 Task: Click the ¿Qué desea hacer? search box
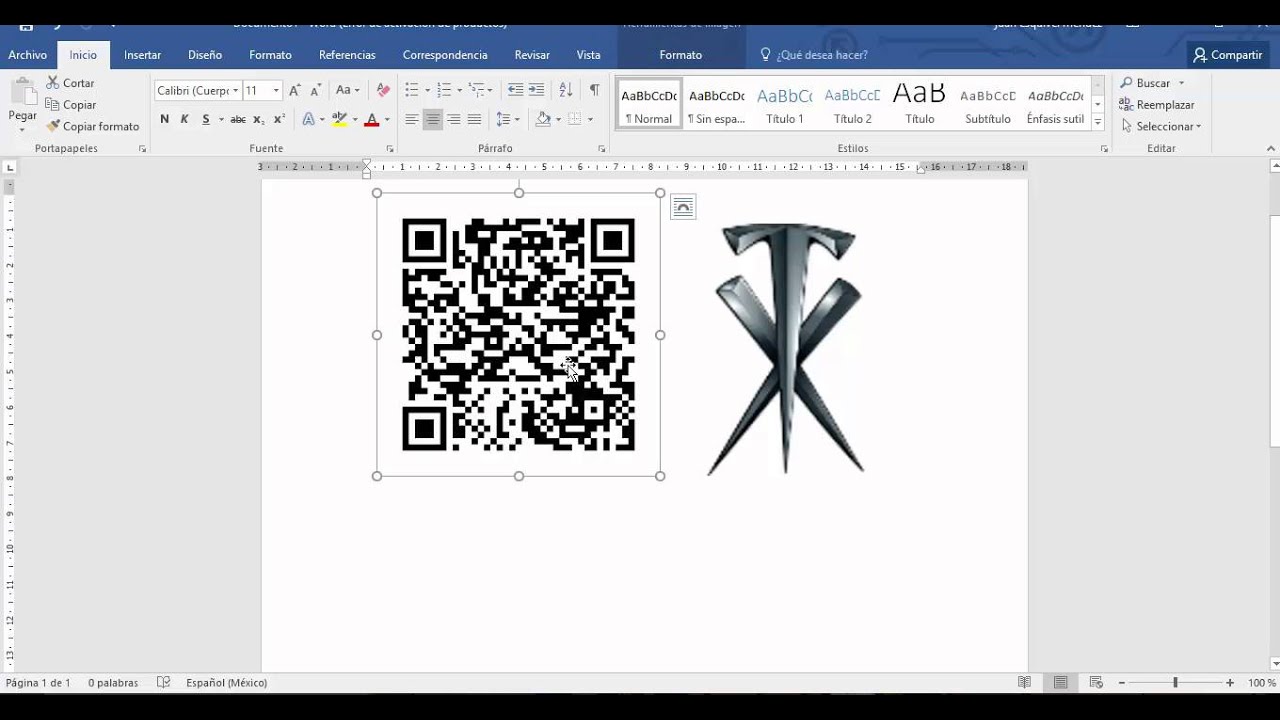point(813,55)
